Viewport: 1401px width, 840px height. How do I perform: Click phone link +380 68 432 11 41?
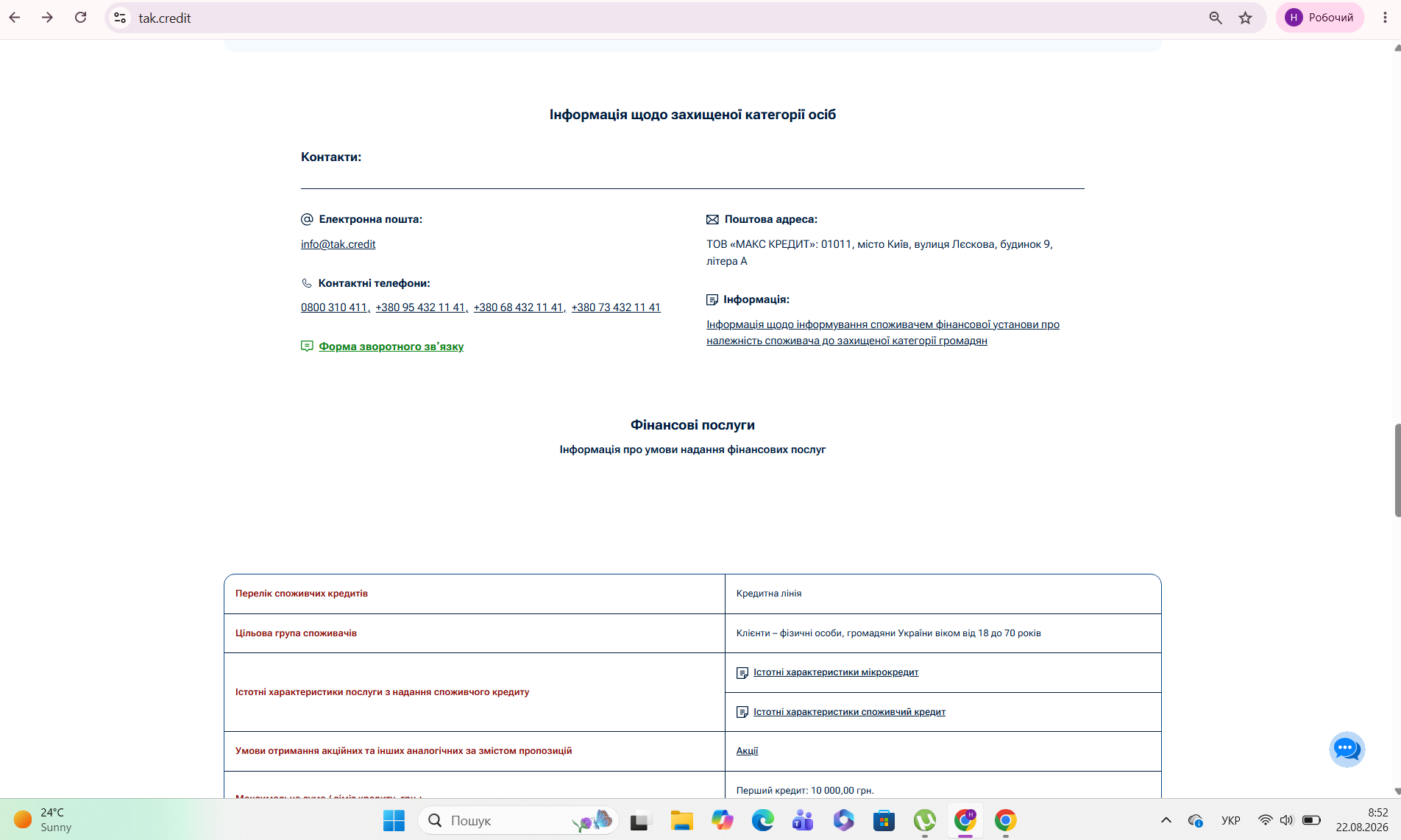518,307
